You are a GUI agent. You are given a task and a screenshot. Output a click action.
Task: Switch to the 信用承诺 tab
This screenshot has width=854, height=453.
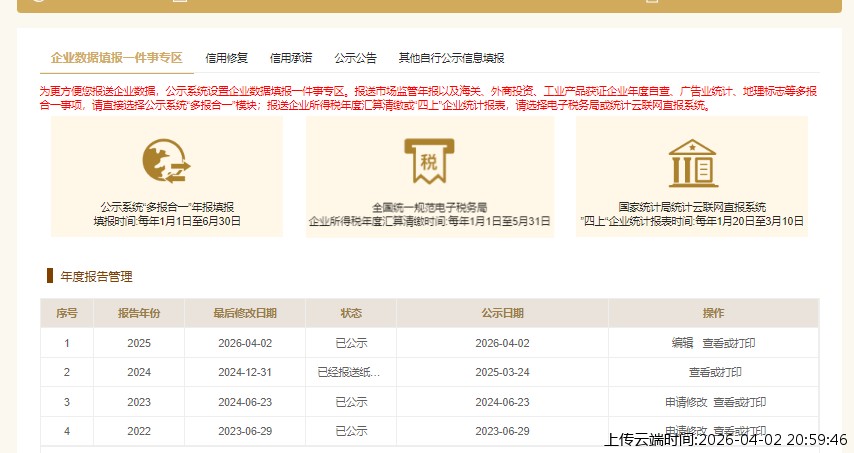coord(291,58)
